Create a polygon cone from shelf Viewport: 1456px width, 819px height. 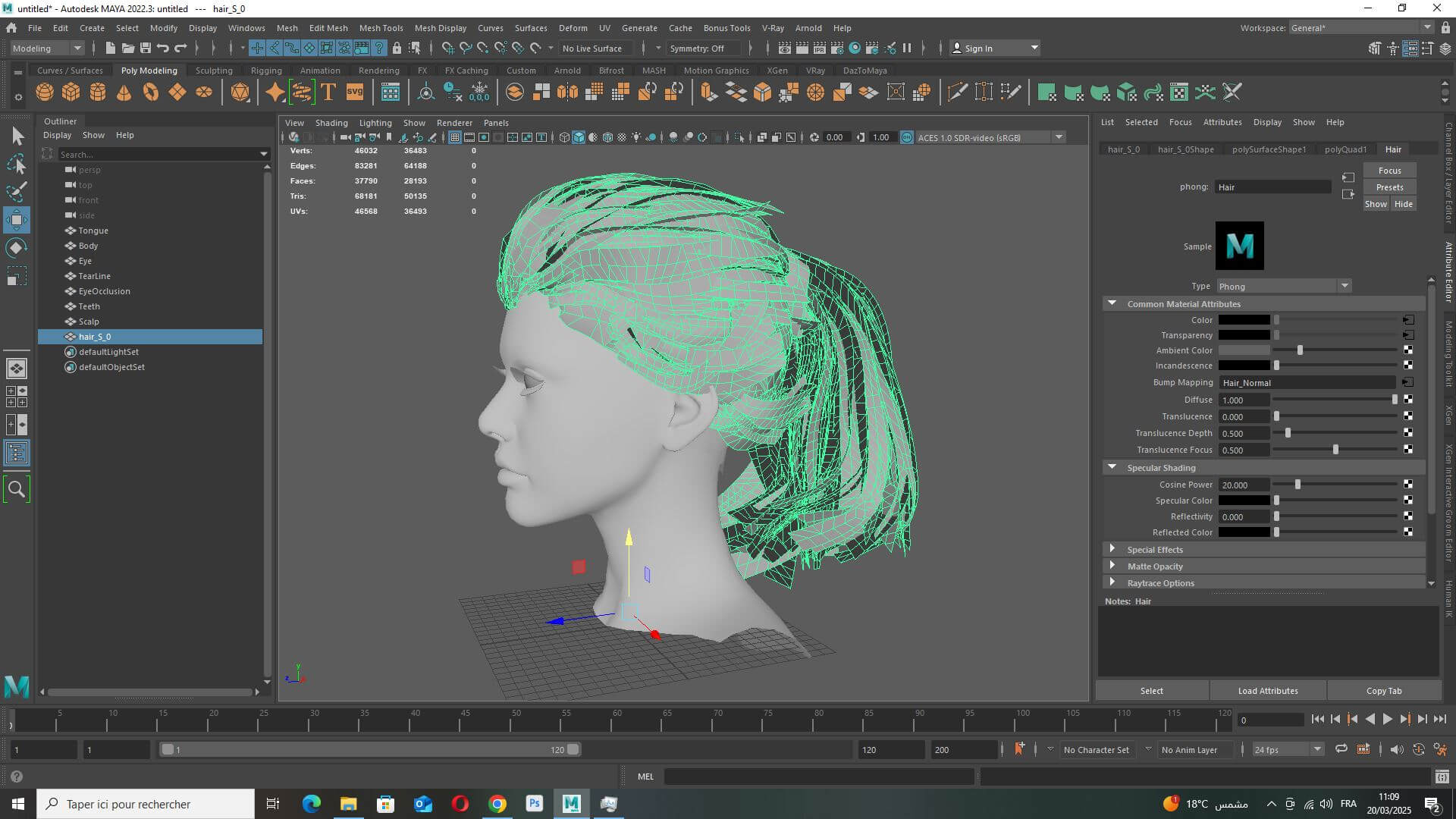pos(124,93)
